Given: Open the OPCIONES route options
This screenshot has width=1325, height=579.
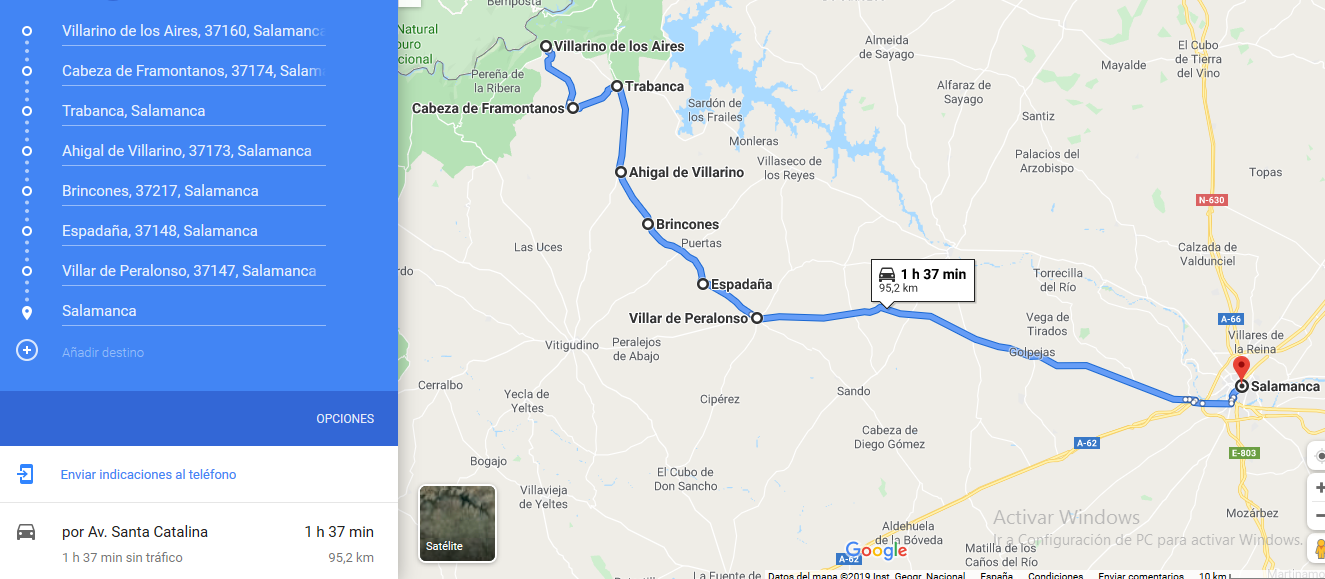Looking at the screenshot, I should [345, 419].
